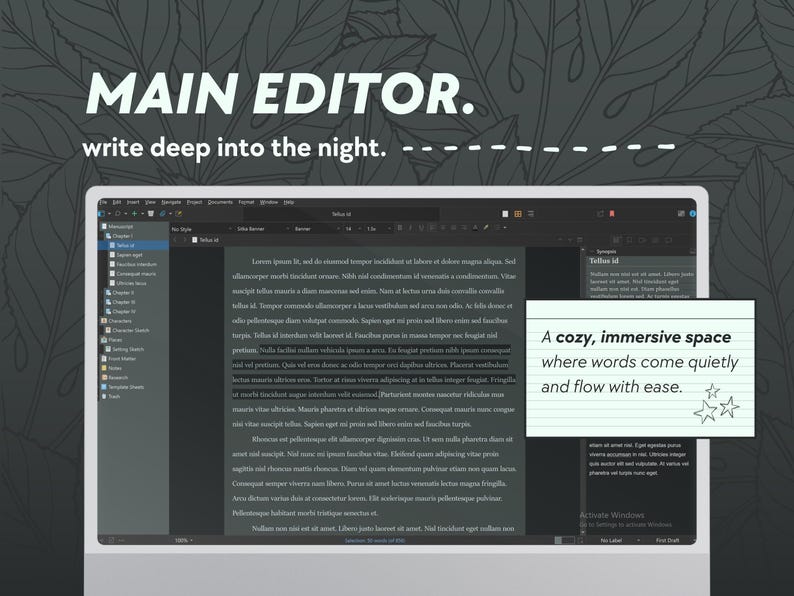The image size is (794, 596).
Task: Click the selection word count in footer
Action: (x=375, y=541)
